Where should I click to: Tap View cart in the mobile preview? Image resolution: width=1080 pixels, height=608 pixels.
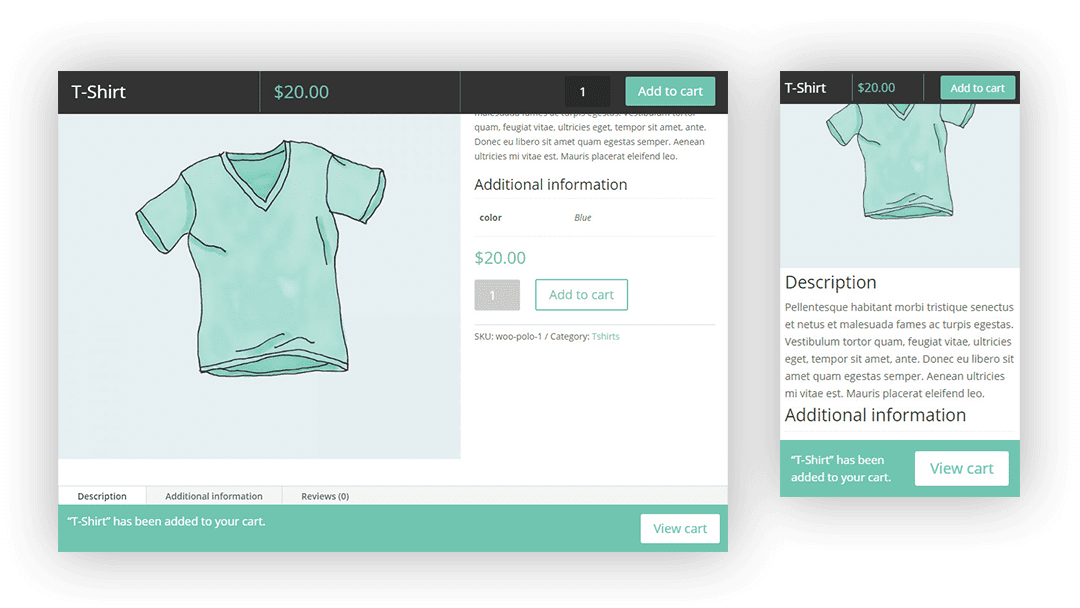[961, 468]
